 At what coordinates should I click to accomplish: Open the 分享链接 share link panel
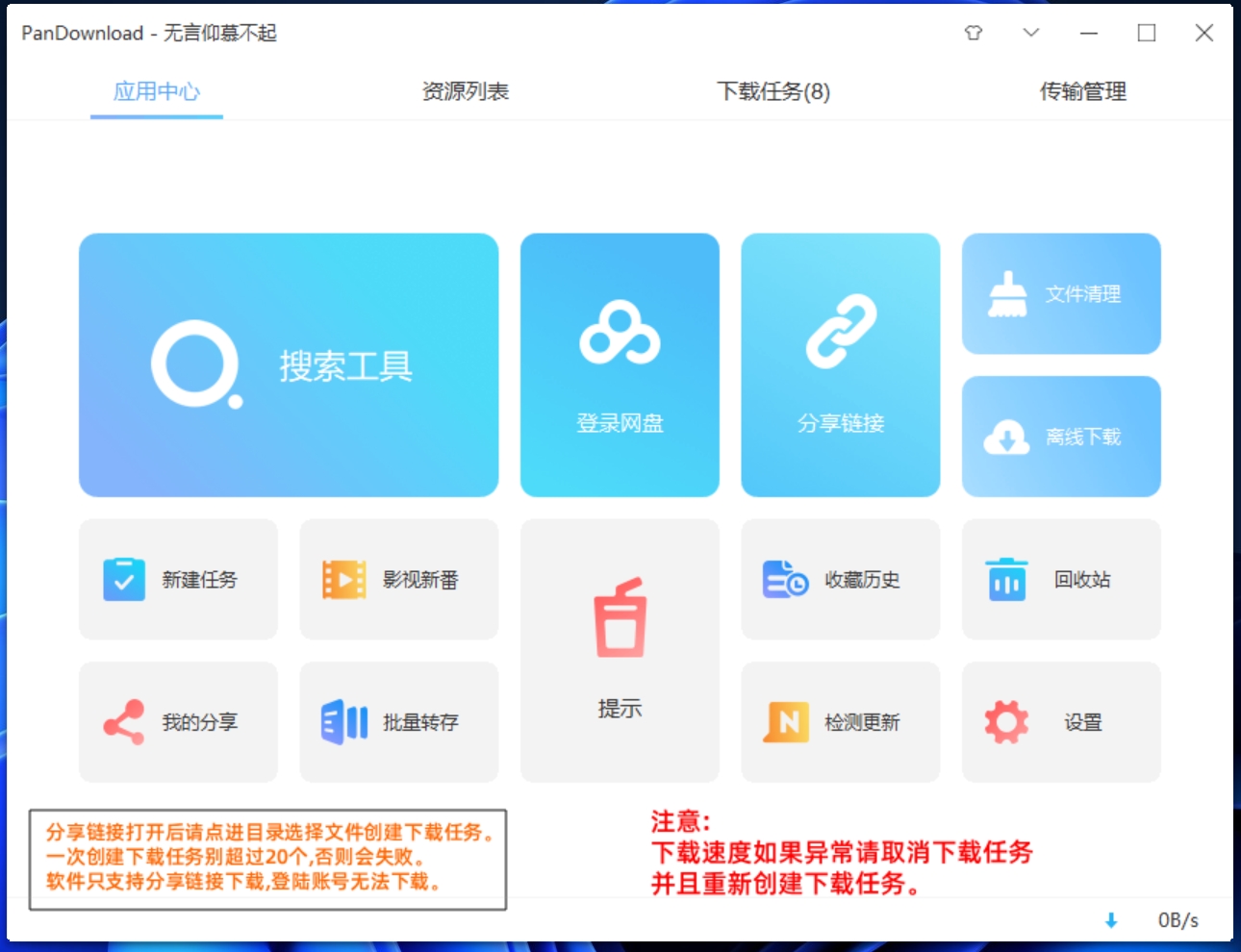[x=840, y=365]
